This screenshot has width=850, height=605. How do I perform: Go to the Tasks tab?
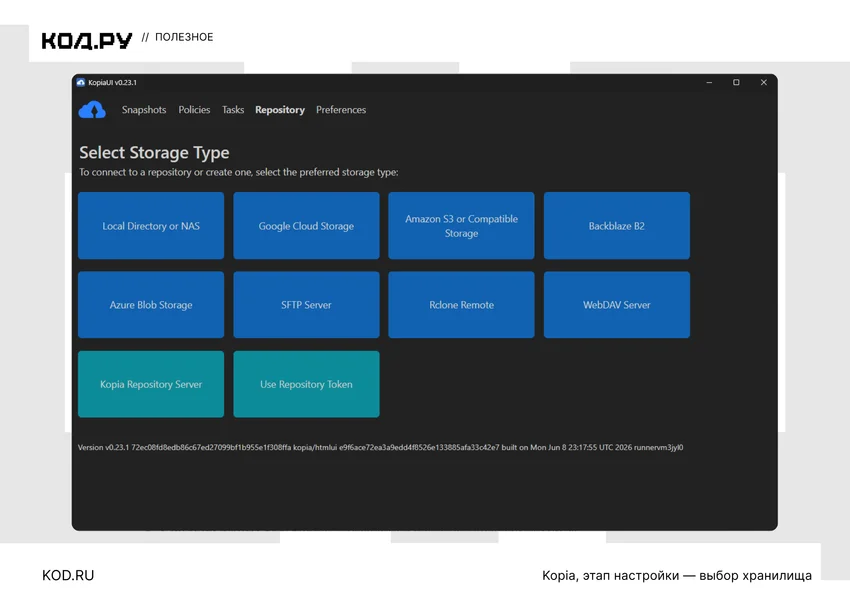pyautogui.click(x=233, y=110)
